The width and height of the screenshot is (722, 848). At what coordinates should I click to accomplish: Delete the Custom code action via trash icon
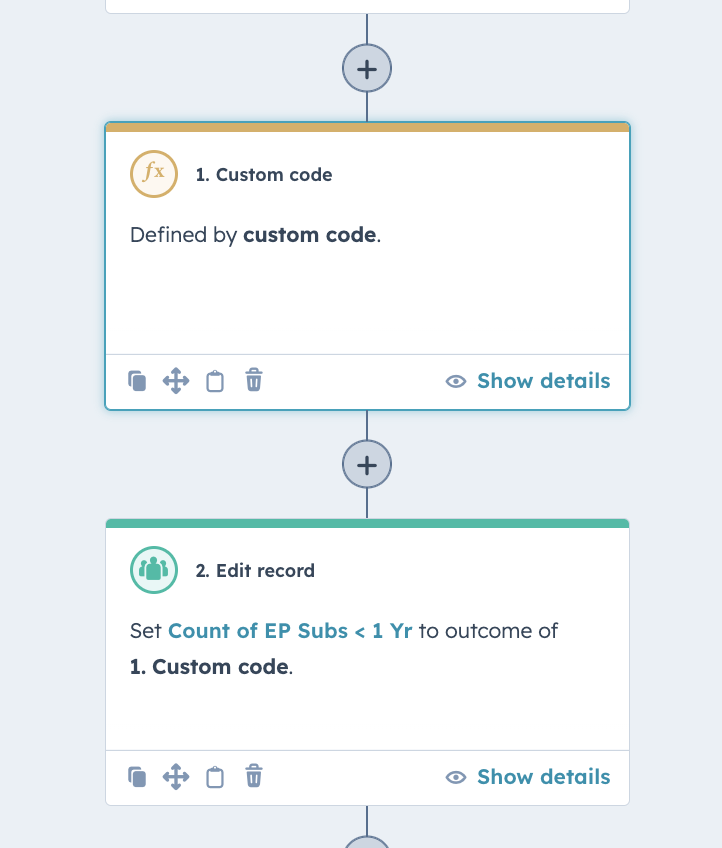click(x=254, y=381)
